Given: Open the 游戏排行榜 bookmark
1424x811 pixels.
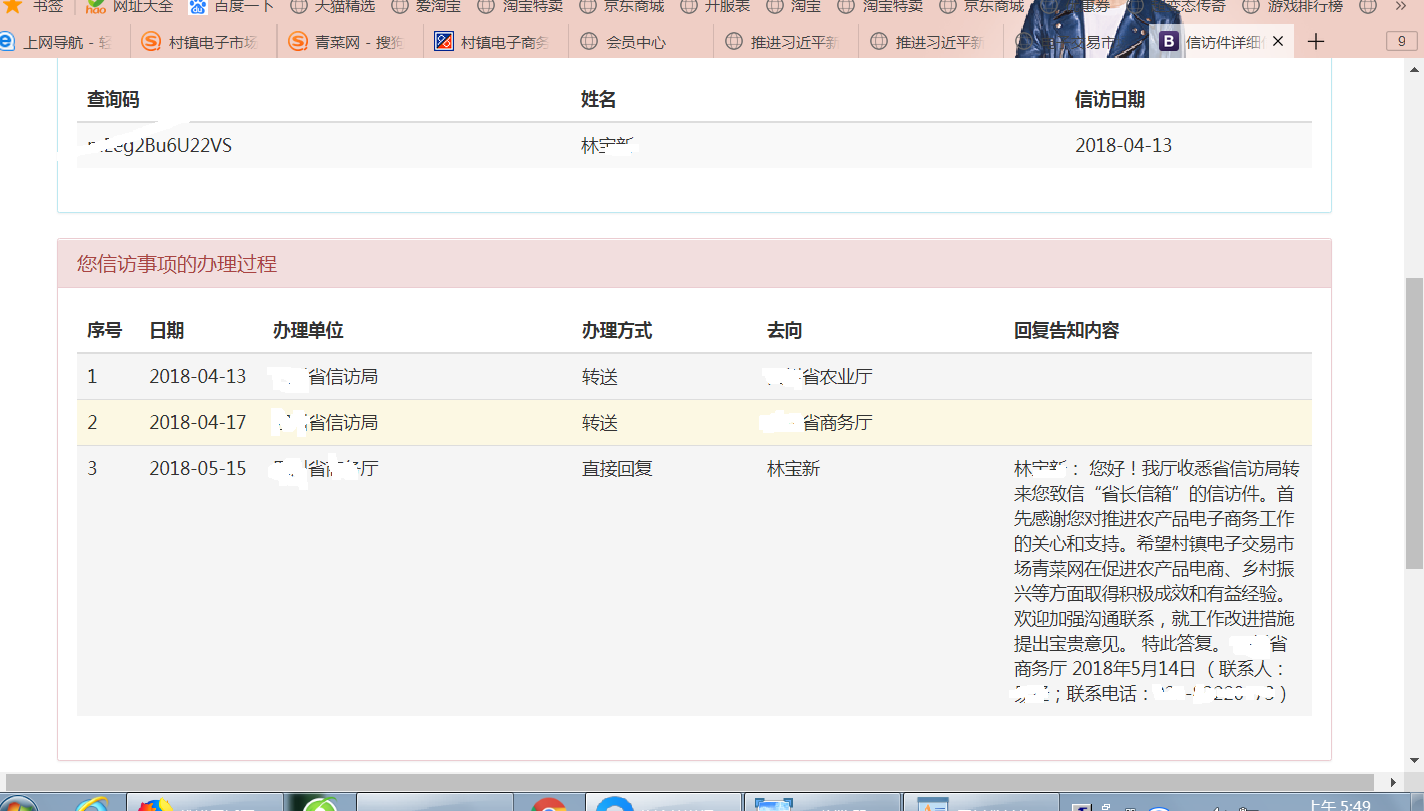Looking at the screenshot, I should click(1292, 5).
